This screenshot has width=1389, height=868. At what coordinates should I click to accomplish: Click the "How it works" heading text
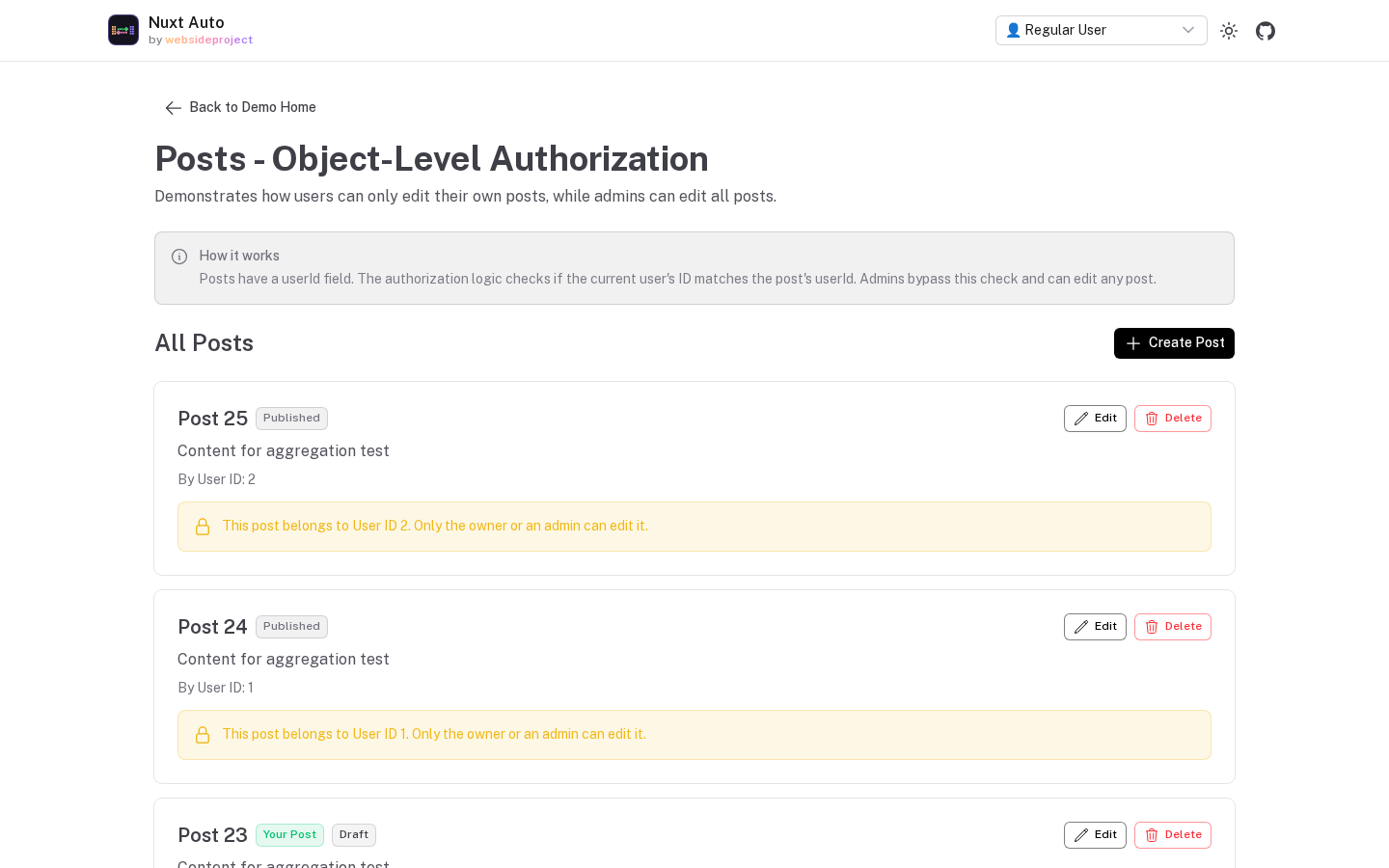point(239,256)
